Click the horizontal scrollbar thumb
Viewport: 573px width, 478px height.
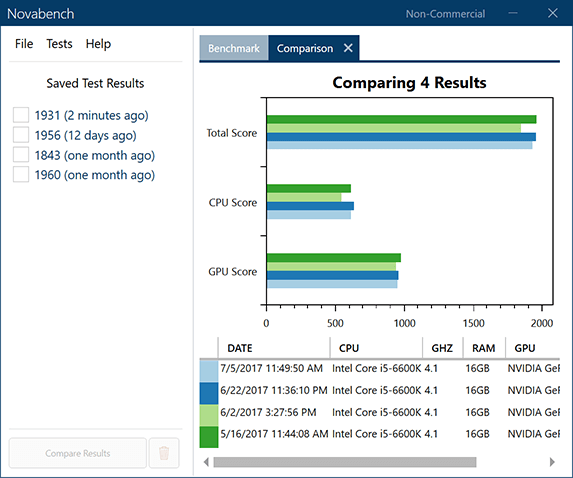pyautogui.click(x=345, y=462)
